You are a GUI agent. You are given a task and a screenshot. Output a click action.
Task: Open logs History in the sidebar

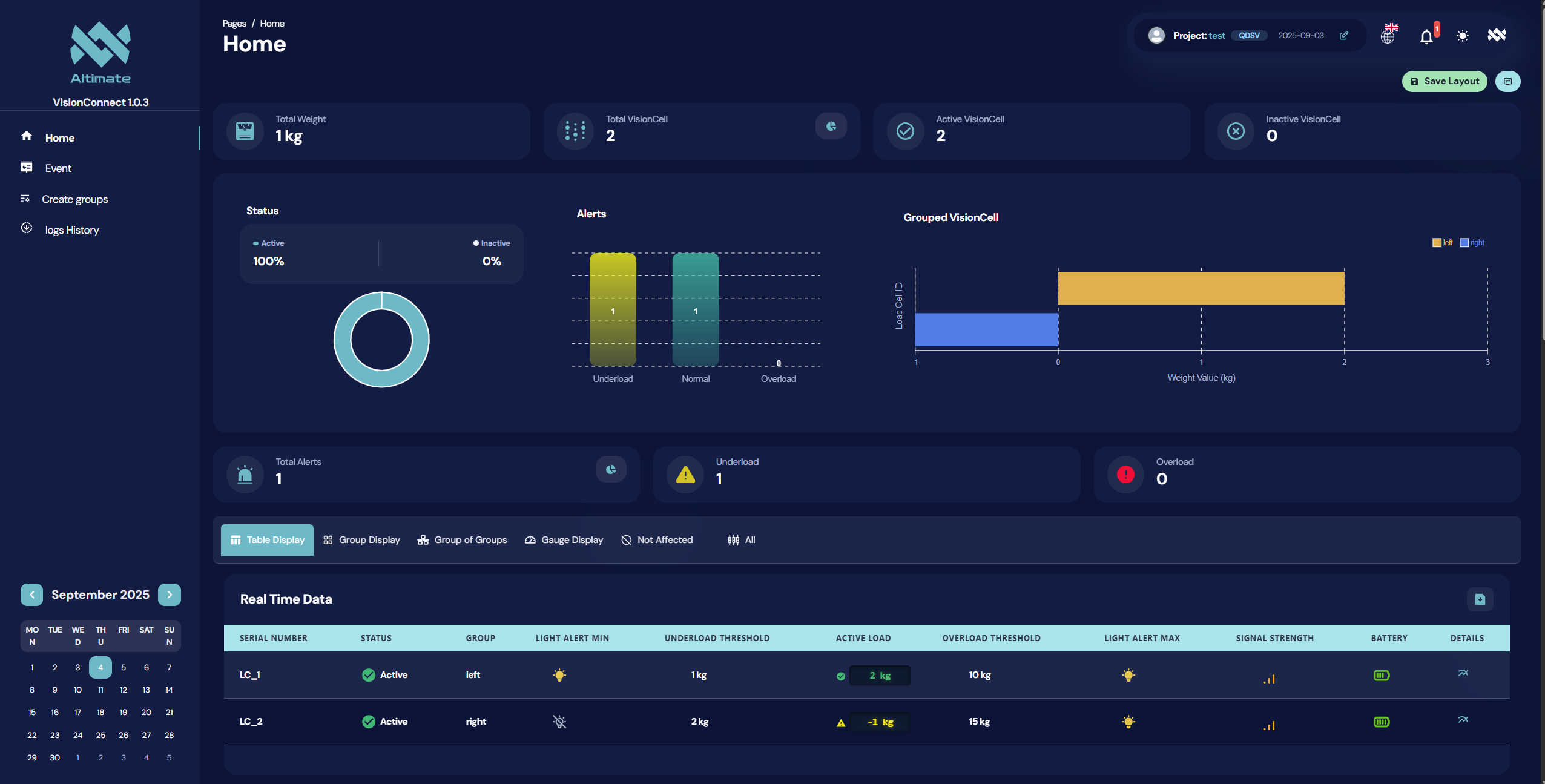(x=72, y=230)
